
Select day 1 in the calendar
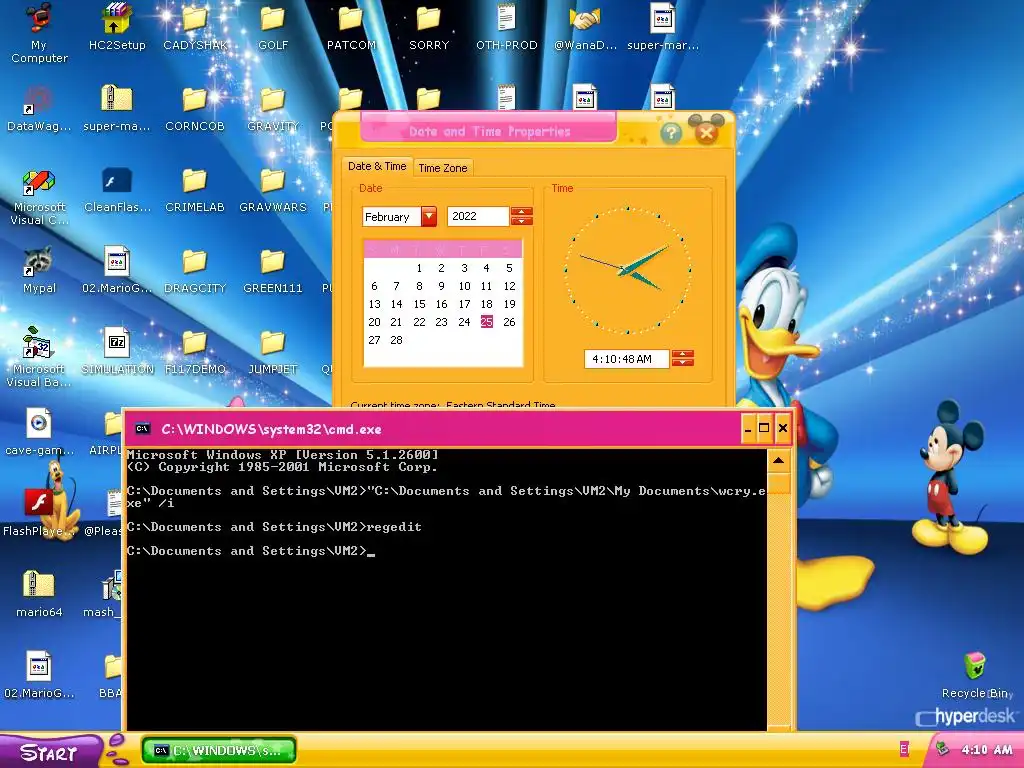pyautogui.click(x=419, y=268)
